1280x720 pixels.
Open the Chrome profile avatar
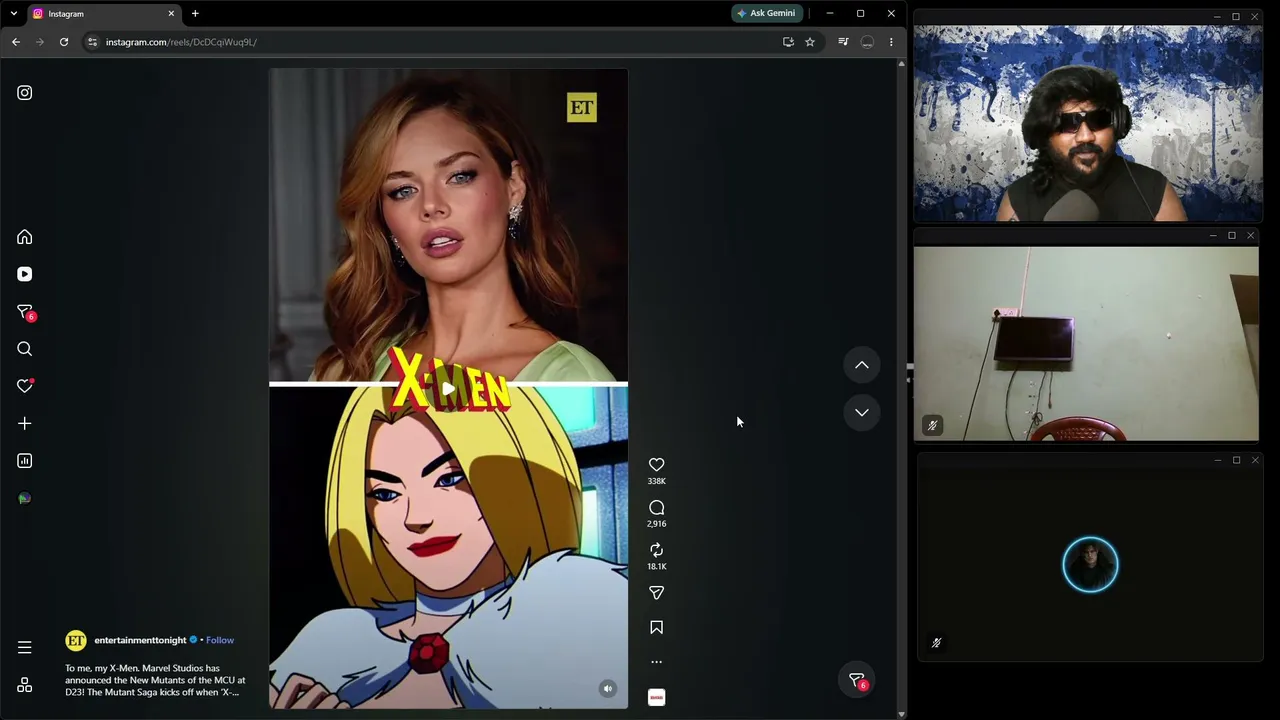[x=867, y=42]
